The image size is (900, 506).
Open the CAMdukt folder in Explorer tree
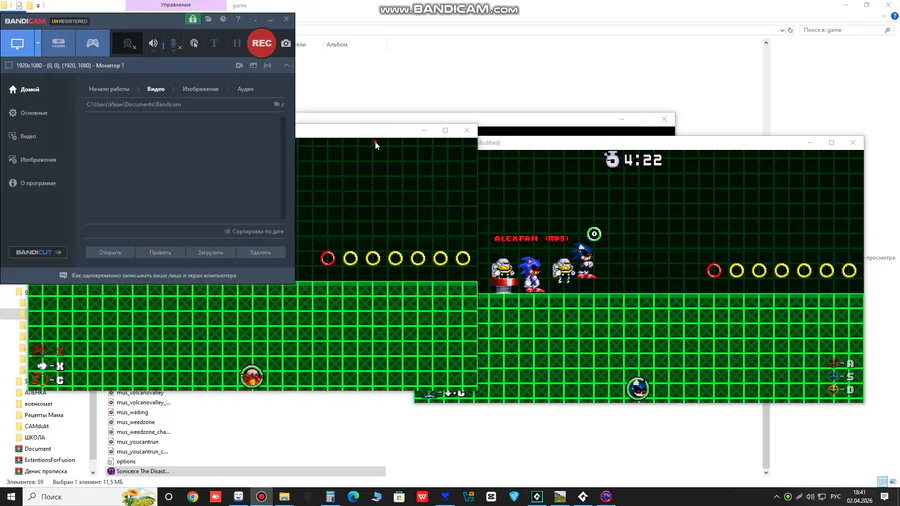36,426
